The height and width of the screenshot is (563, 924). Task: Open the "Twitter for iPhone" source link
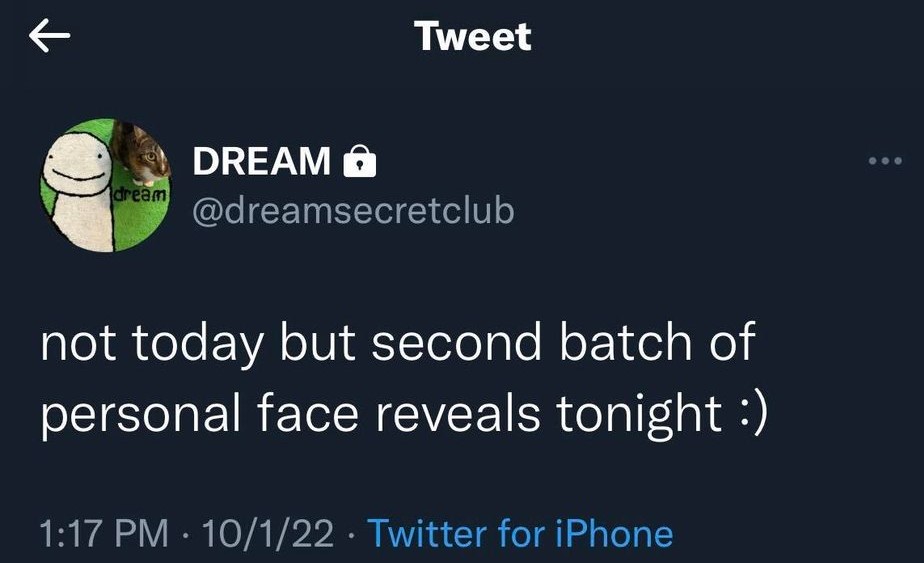pyautogui.click(x=520, y=533)
